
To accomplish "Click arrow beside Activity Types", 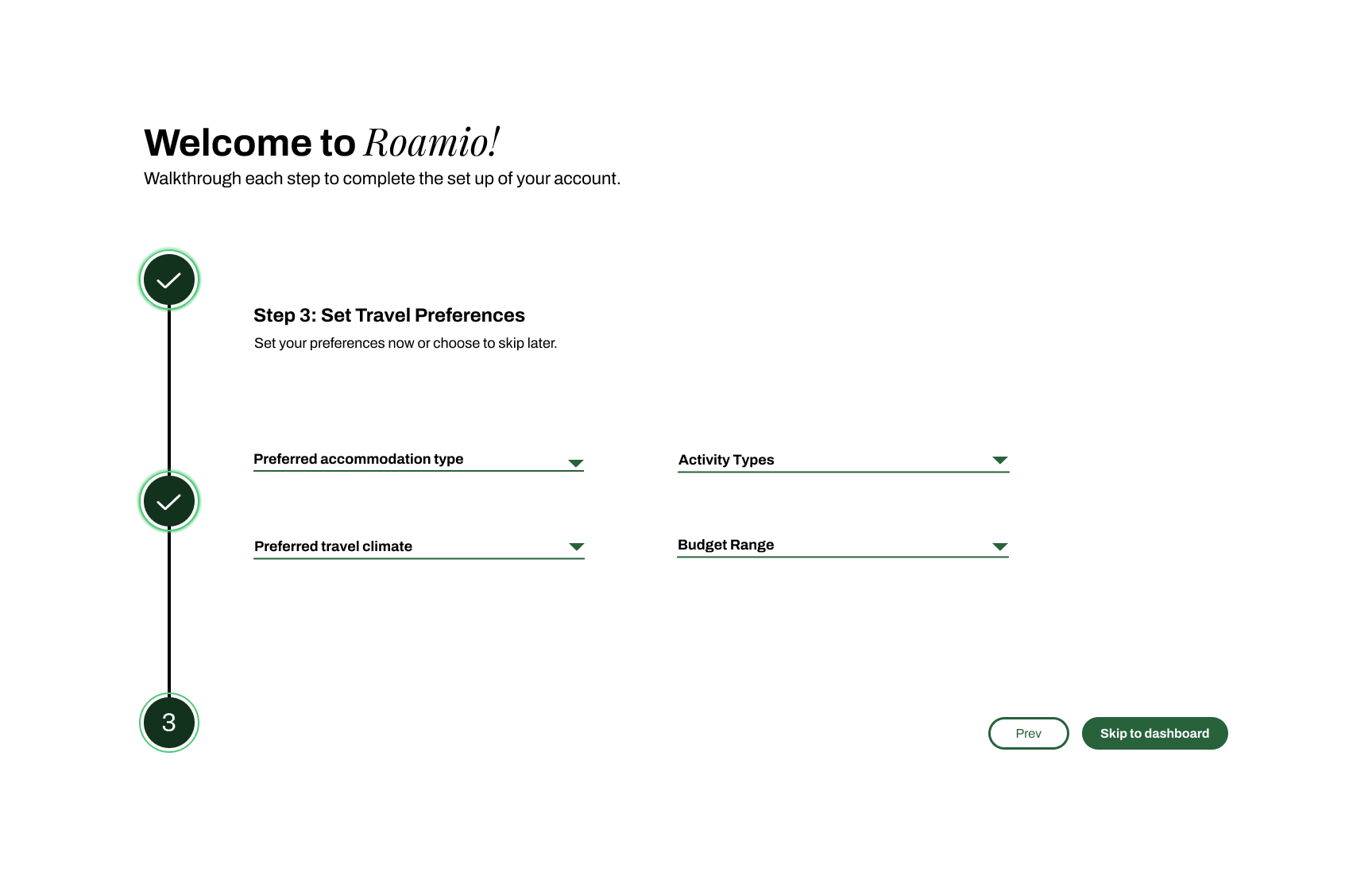I will pos(1000,461).
